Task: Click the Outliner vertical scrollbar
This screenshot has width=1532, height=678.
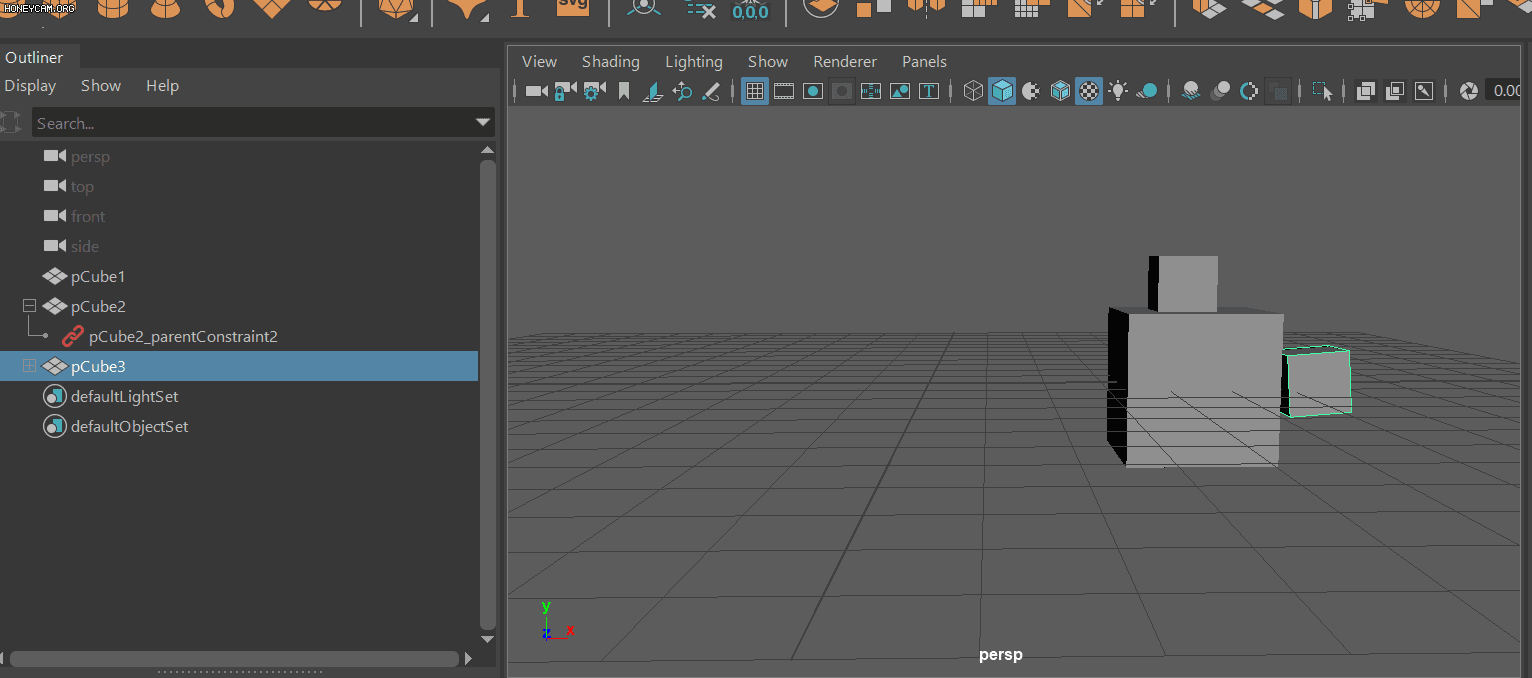Action: point(488,394)
